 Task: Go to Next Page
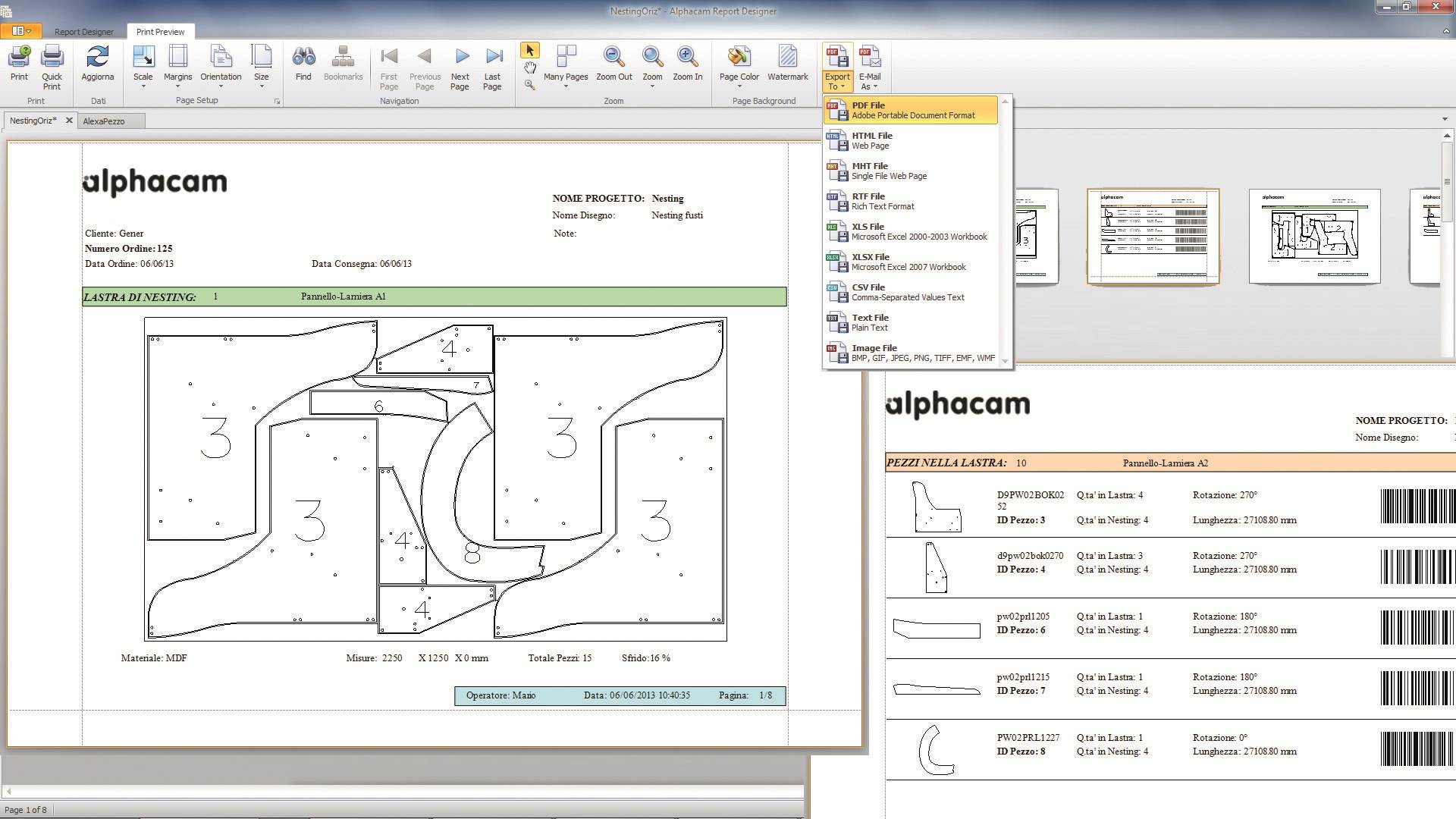460,68
